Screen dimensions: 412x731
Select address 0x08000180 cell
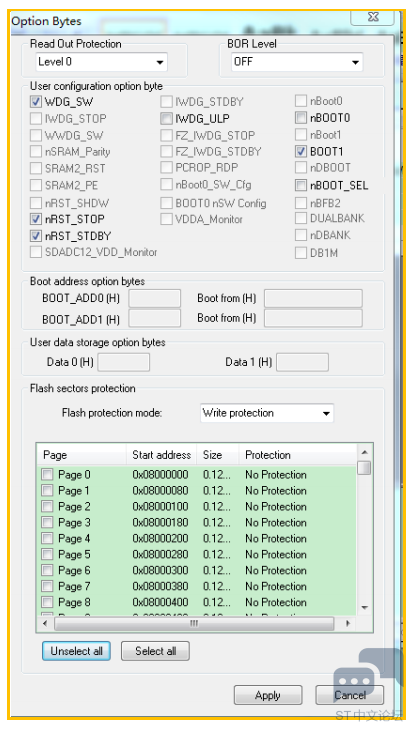(160, 522)
